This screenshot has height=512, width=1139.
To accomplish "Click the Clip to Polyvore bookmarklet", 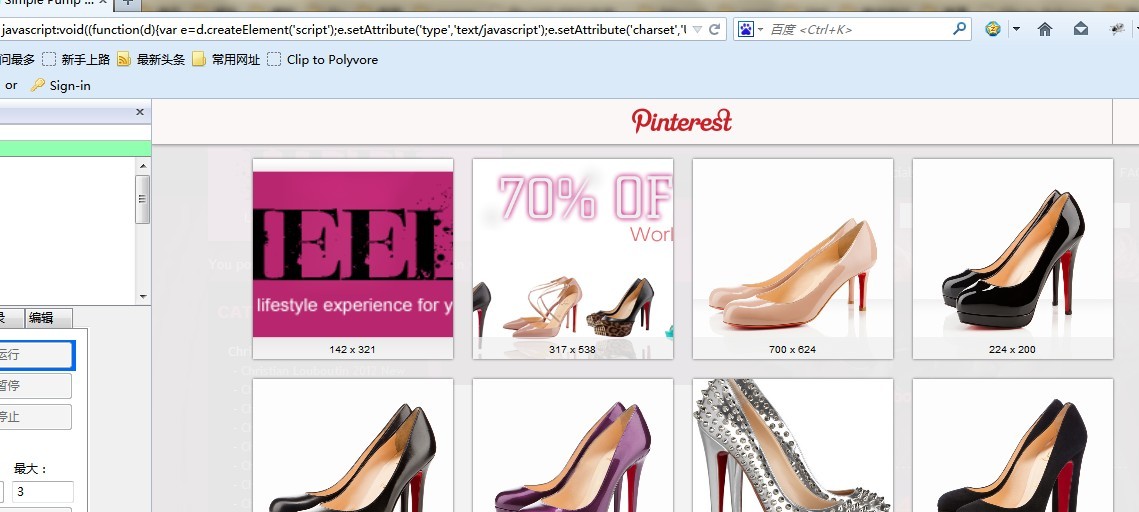I will click(x=323, y=60).
